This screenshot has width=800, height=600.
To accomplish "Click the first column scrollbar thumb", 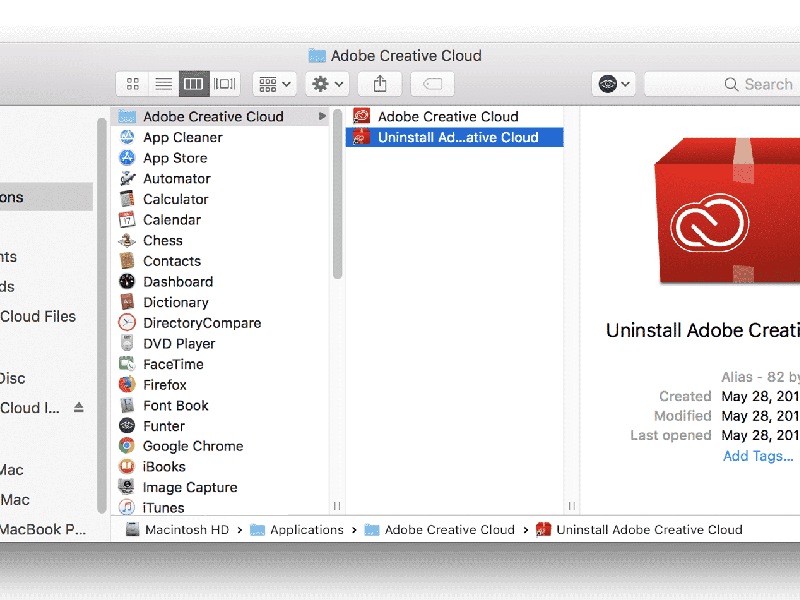I will point(337,194).
